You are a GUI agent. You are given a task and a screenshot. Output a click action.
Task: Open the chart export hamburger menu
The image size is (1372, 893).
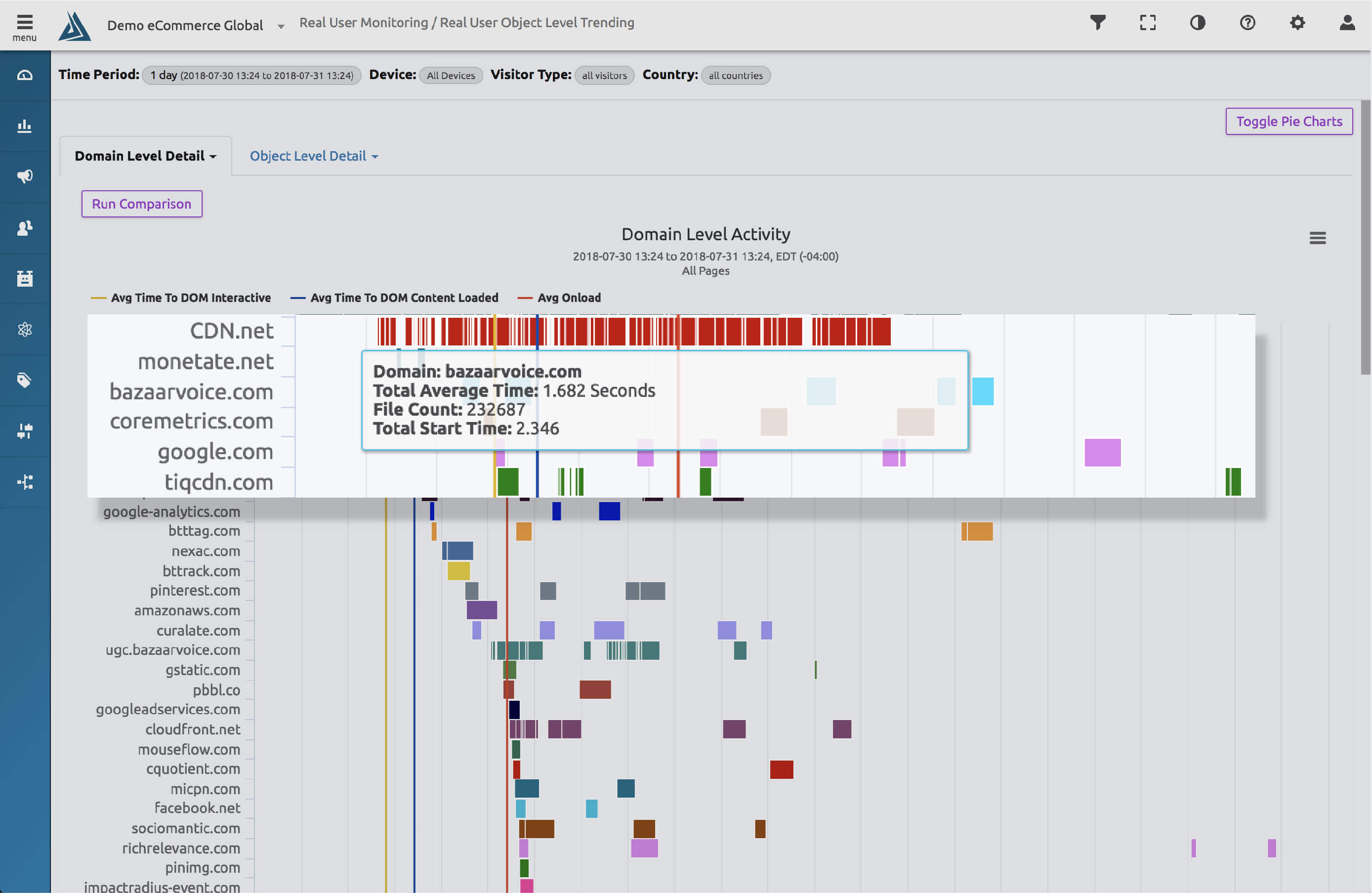coord(1318,238)
